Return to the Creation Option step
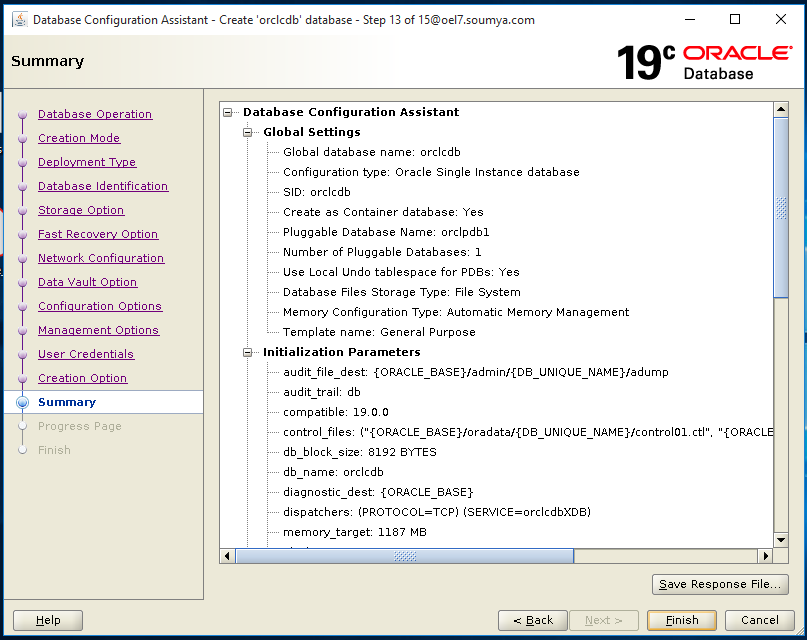The height and width of the screenshot is (640, 807). pos(82,378)
